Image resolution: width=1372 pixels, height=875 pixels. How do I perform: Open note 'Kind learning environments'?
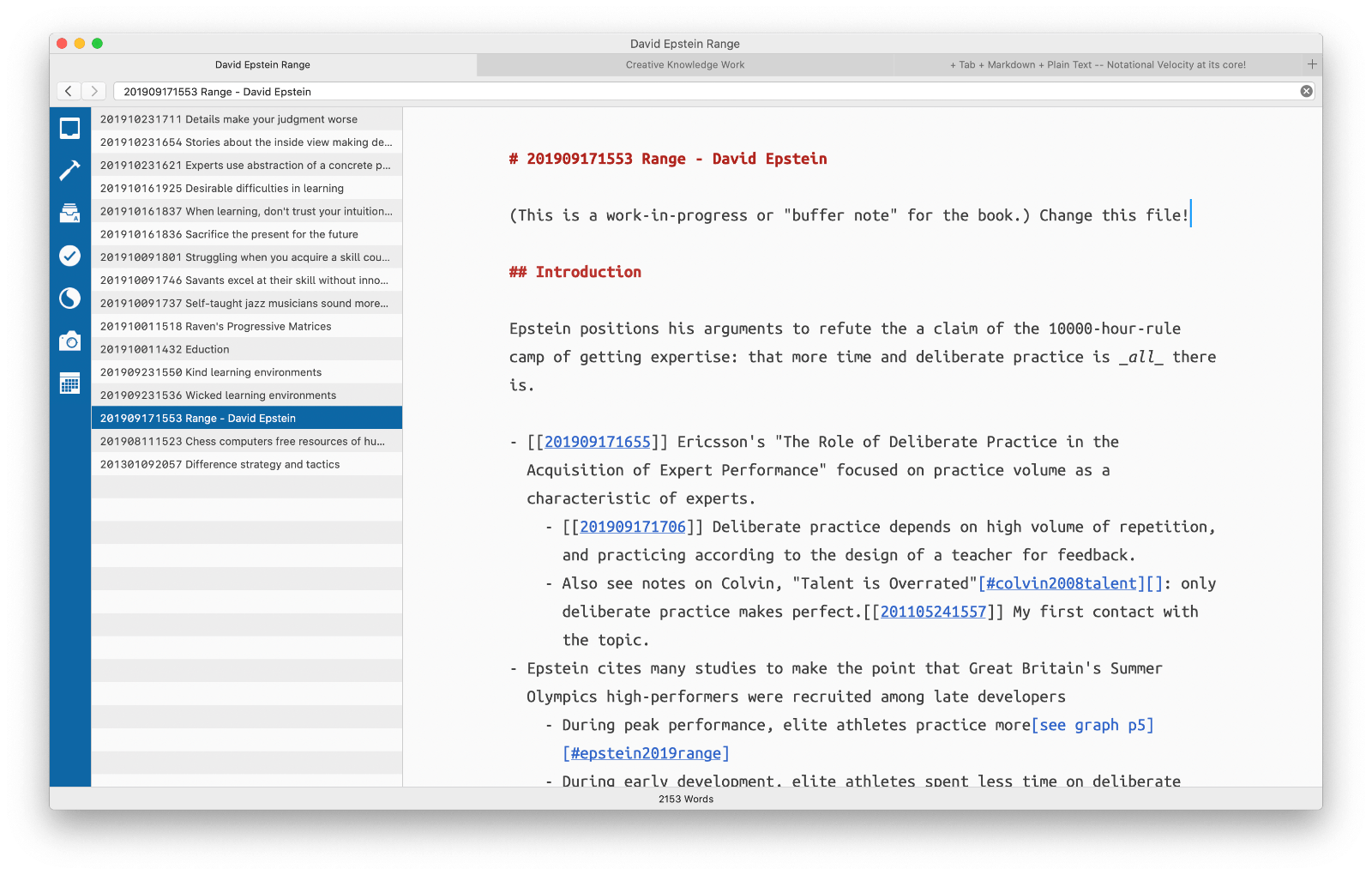point(247,372)
